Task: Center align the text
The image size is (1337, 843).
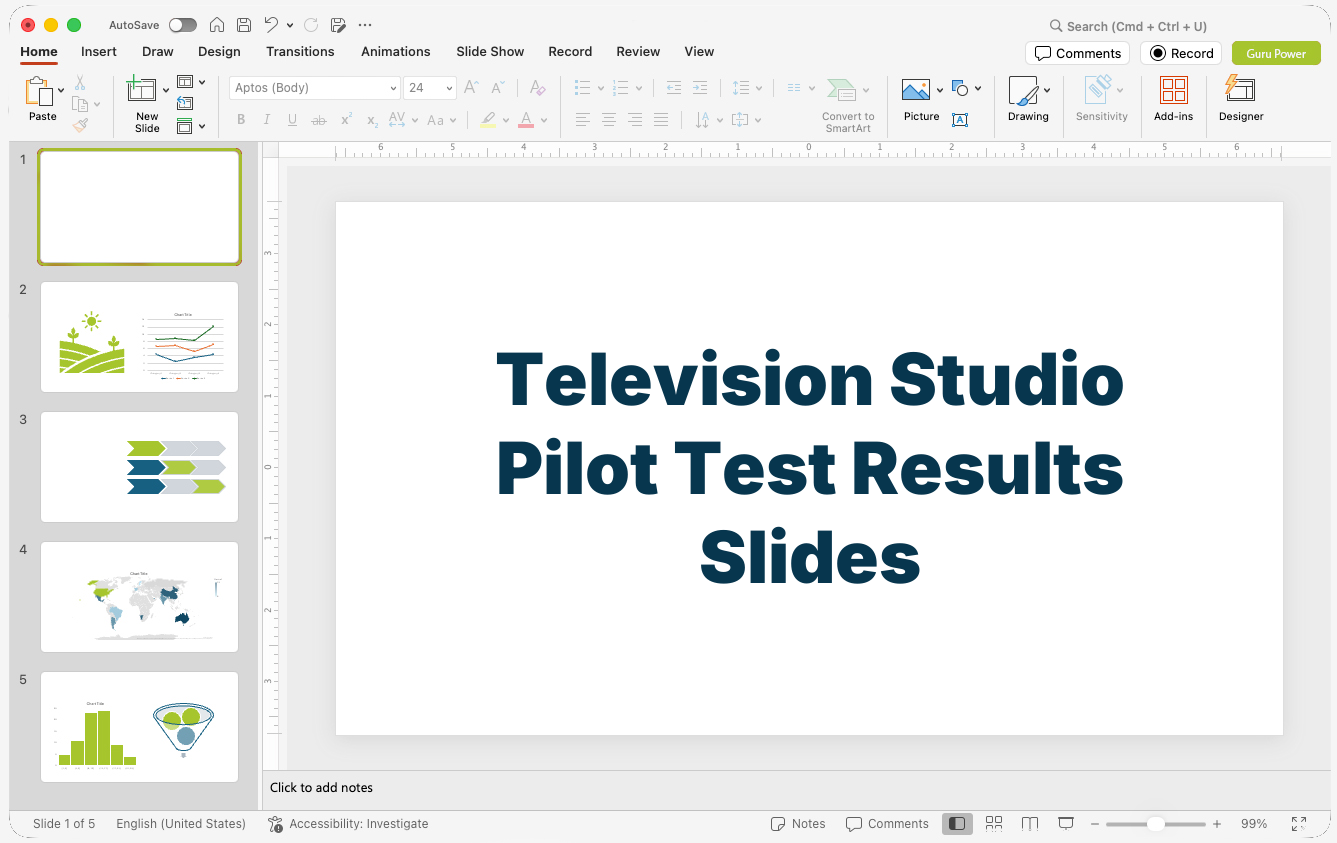Action: click(609, 120)
